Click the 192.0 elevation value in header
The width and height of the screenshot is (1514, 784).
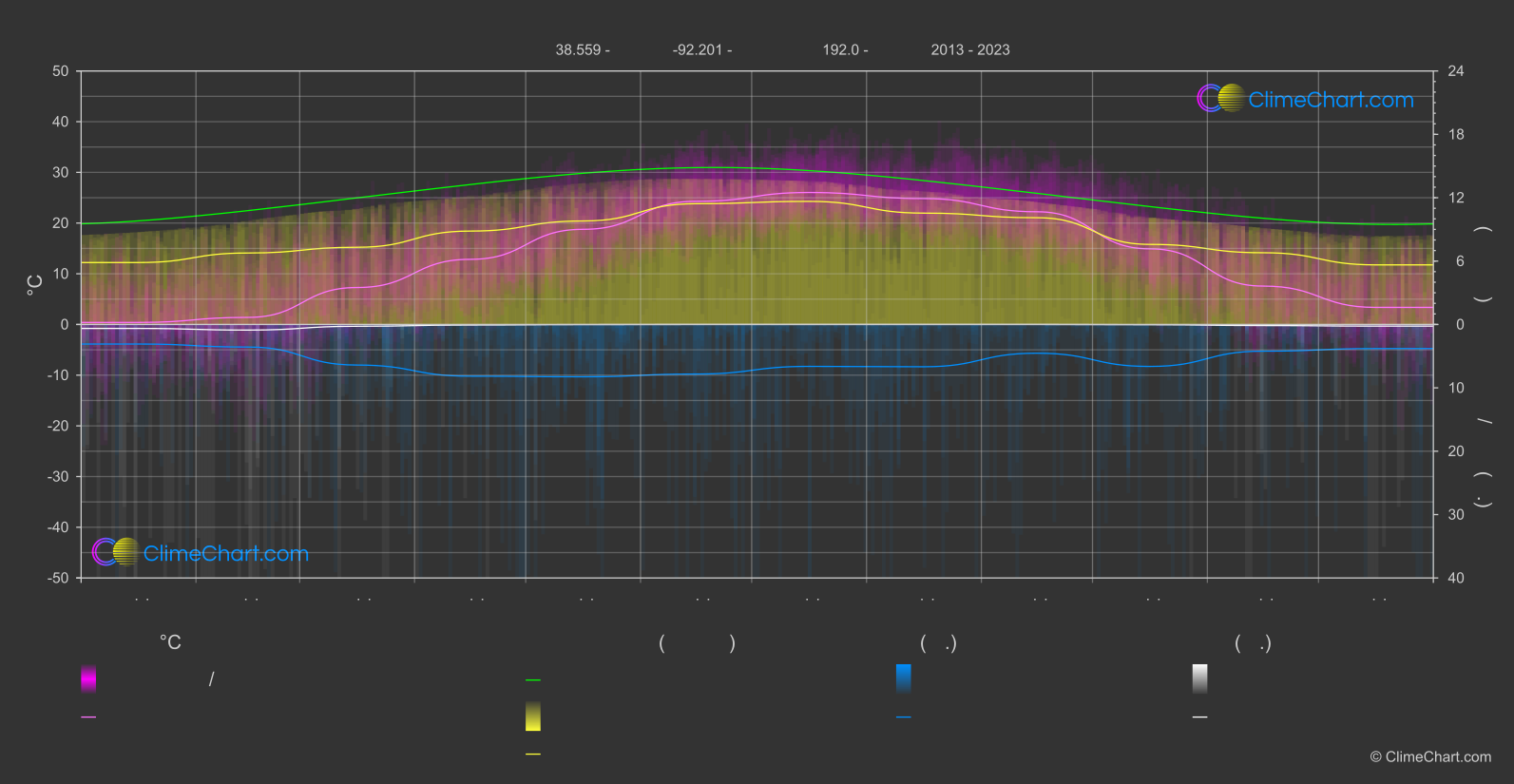(x=844, y=50)
